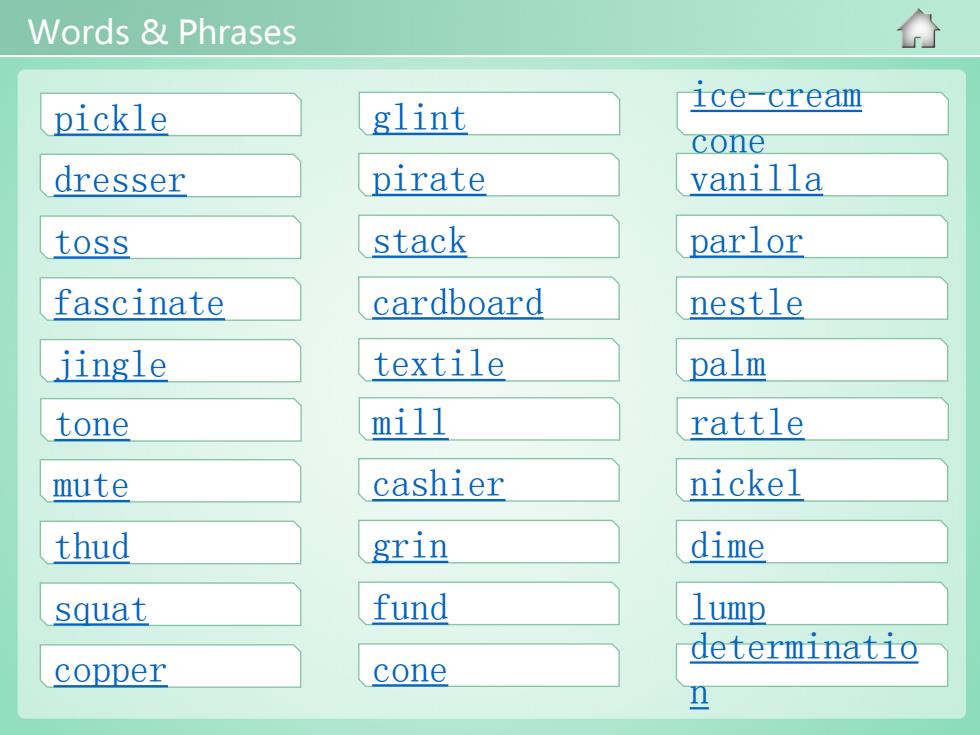Click the home icon in header
Image resolution: width=980 pixels, height=735 pixels.
point(918,29)
